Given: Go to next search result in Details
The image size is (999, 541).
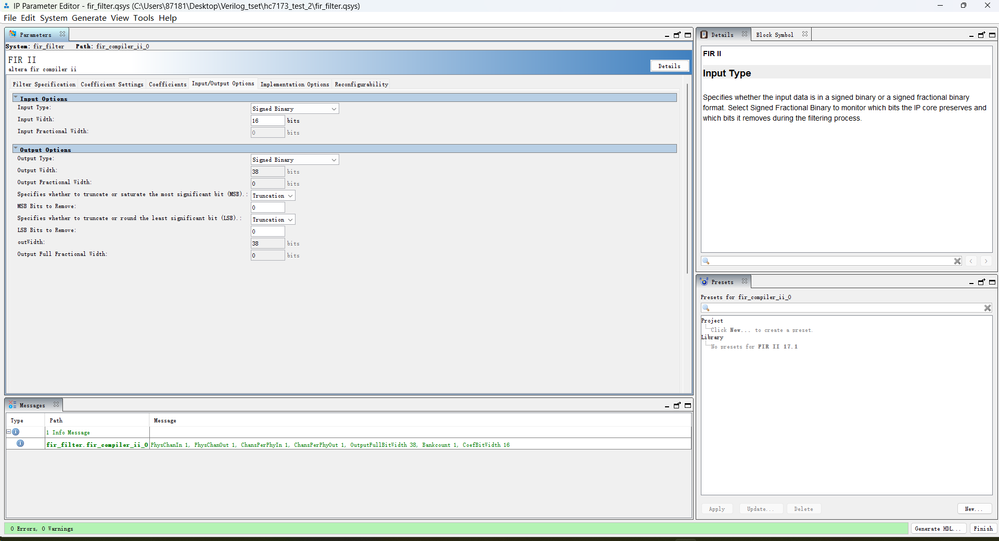Looking at the screenshot, I should [x=986, y=261].
